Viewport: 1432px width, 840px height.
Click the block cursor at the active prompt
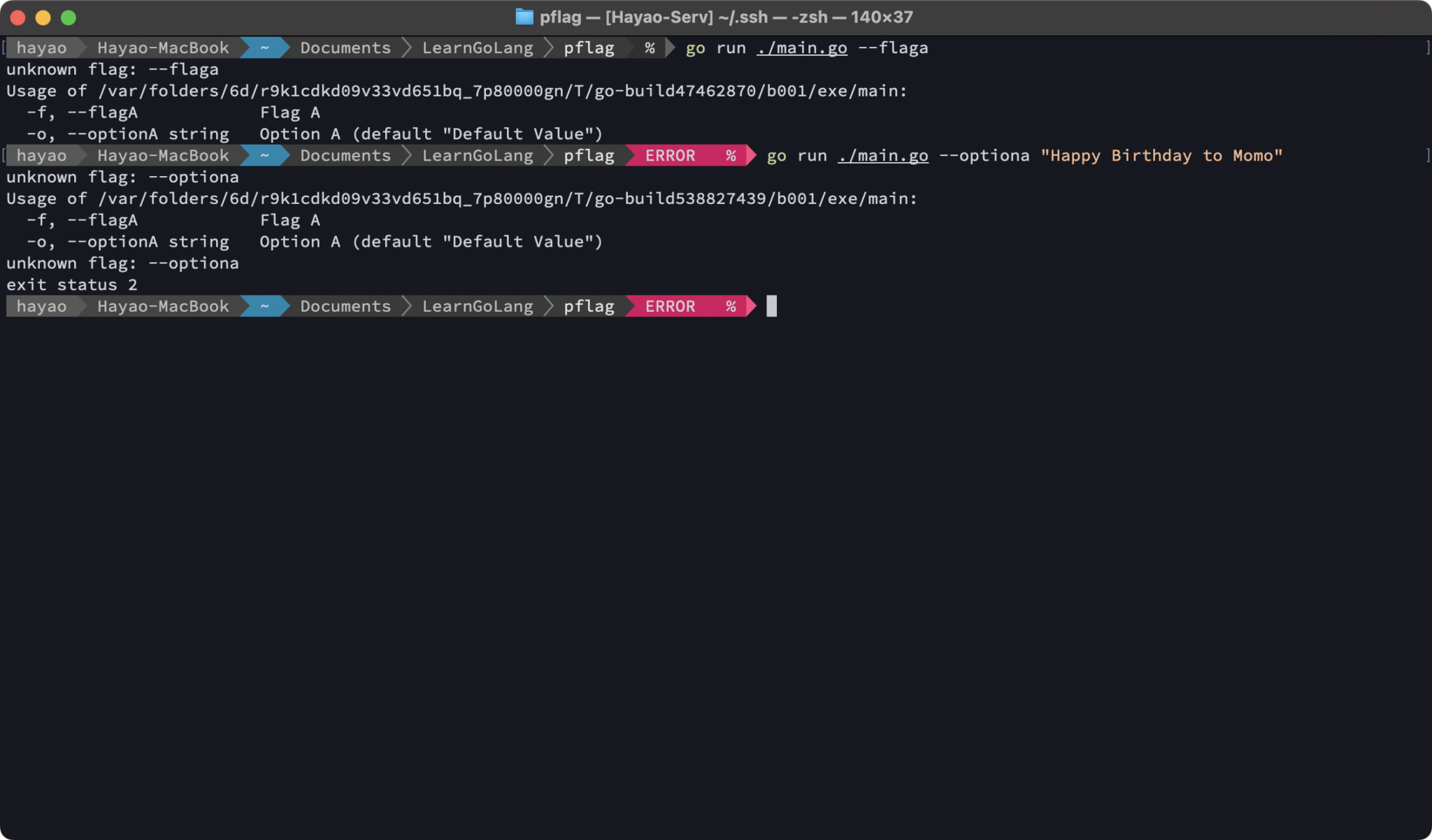pos(772,305)
